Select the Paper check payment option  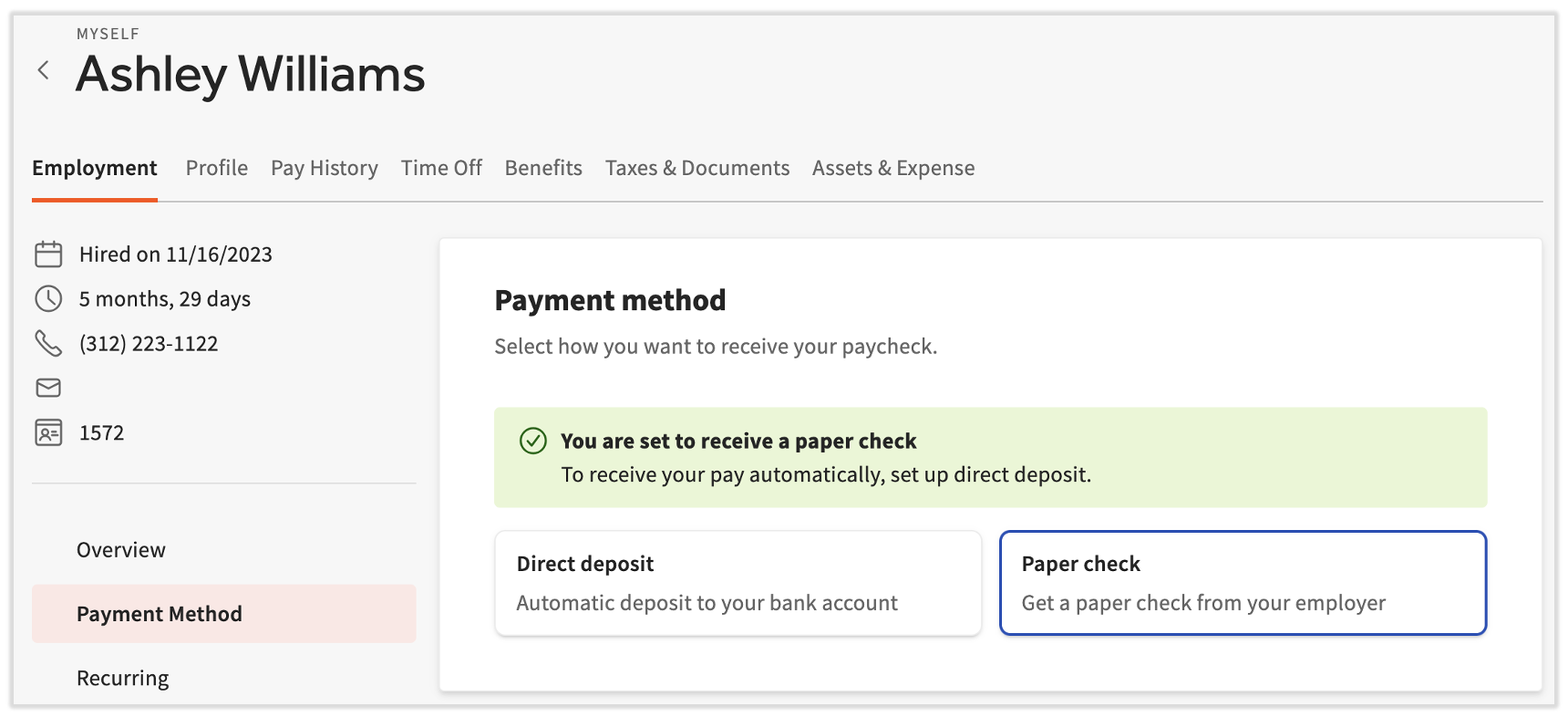[x=1243, y=583]
